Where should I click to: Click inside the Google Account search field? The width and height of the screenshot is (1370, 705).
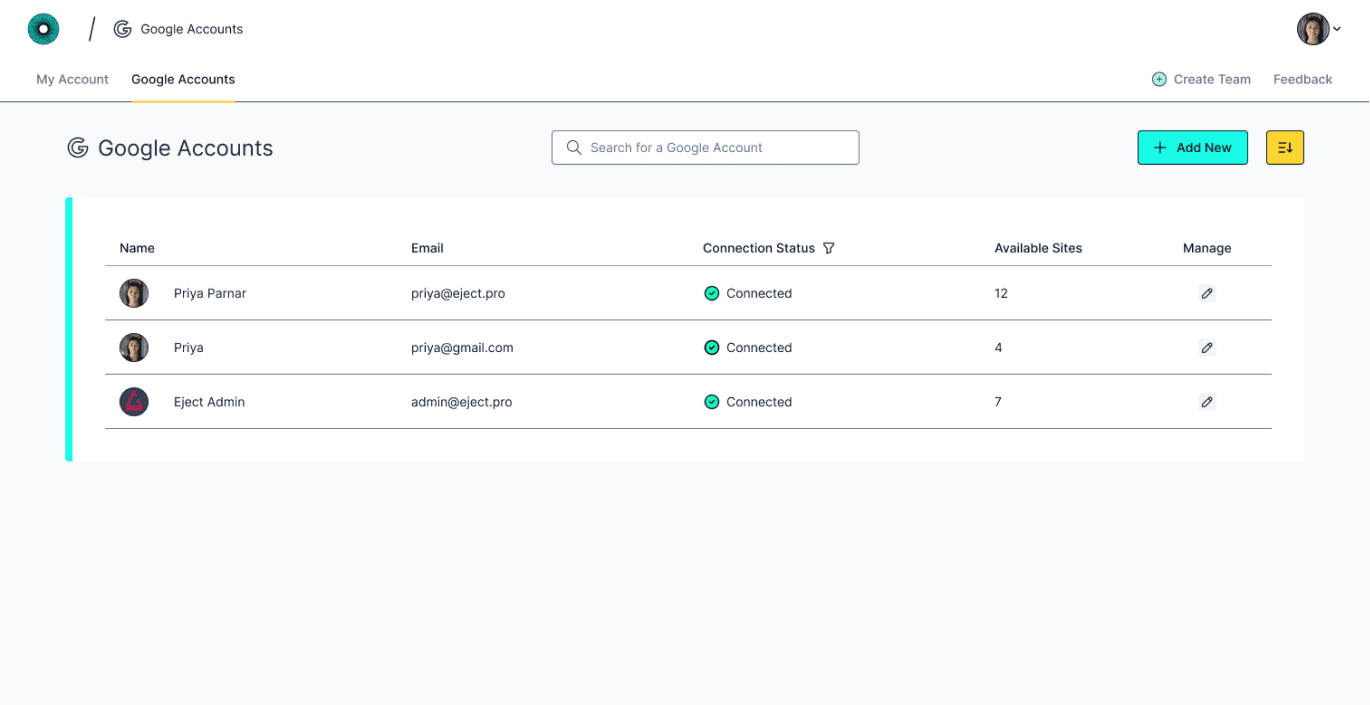[x=705, y=147]
